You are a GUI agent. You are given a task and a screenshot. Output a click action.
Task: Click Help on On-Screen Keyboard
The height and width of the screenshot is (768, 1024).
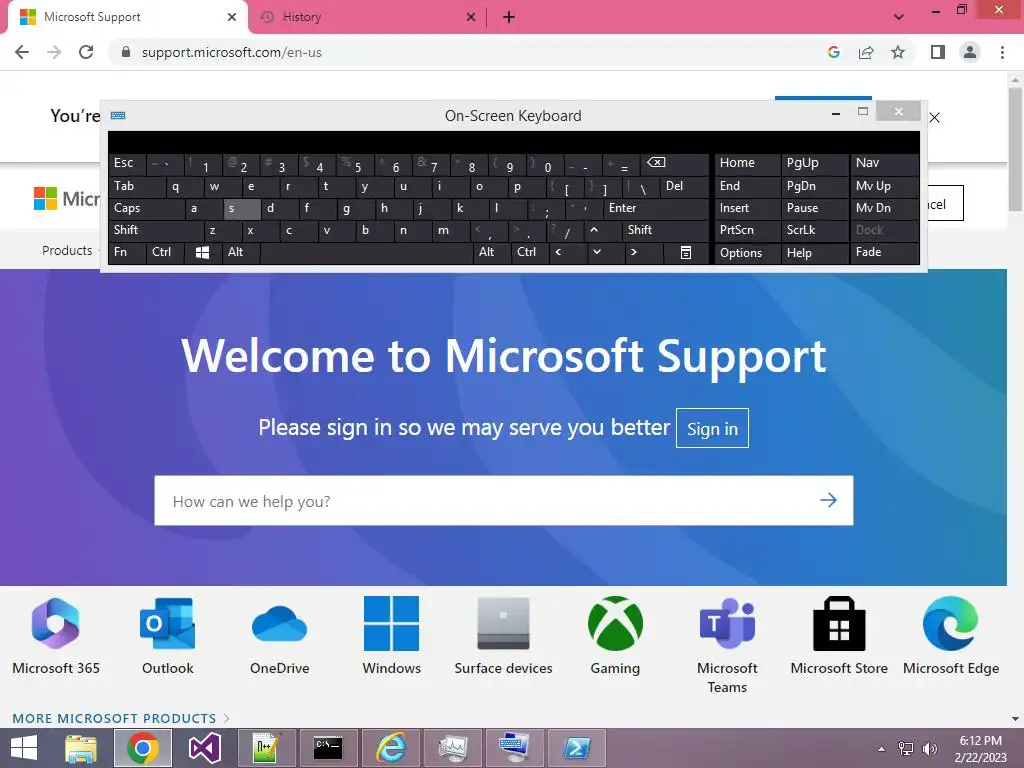click(814, 252)
